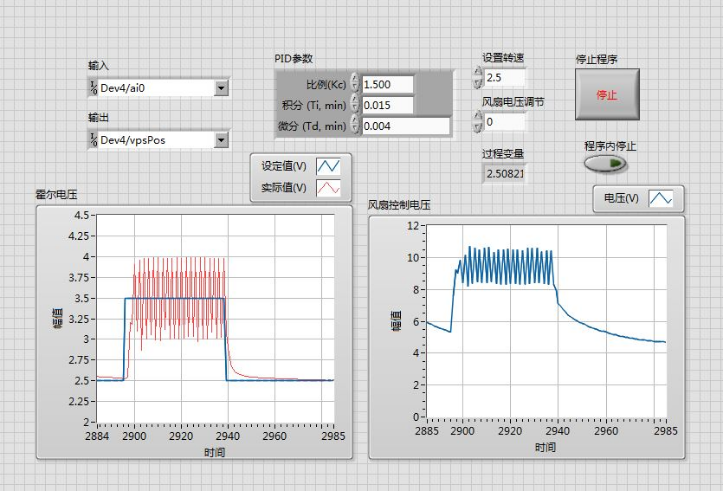Click the 积分 (Ti, min) stepper arrows
Image resolution: width=723 pixels, height=491 pixels.
click(355, 105)
